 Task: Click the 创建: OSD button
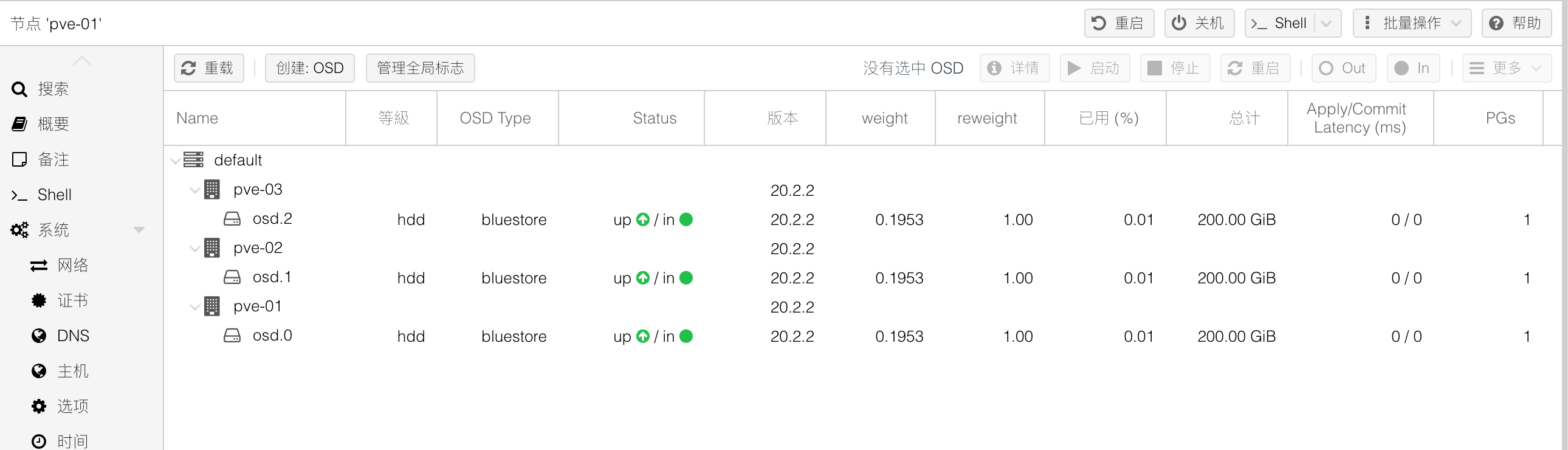click(x=310, y=68)
